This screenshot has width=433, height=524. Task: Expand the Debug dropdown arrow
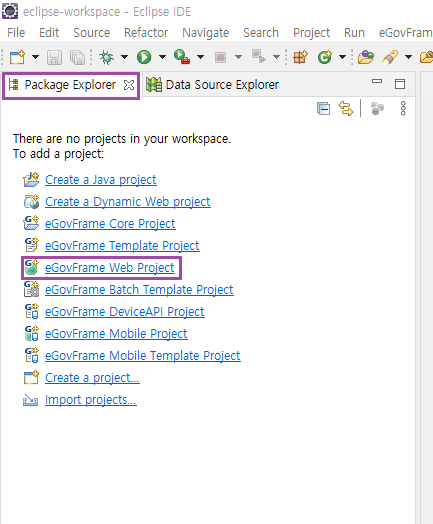pos(124,57)
